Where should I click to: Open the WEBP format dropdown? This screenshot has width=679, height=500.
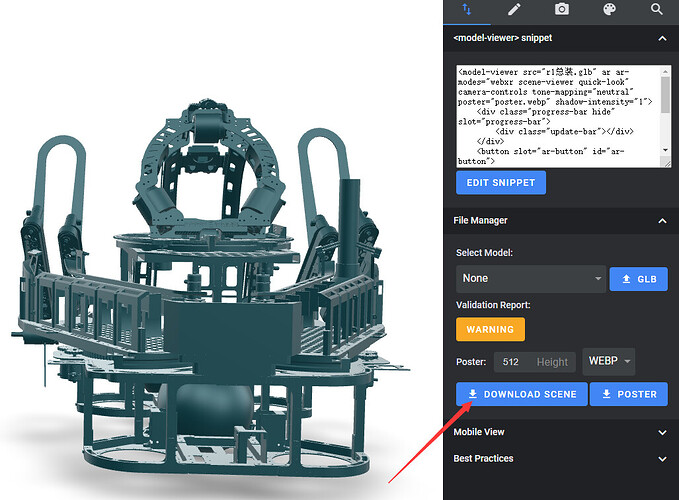coord(608,361)
